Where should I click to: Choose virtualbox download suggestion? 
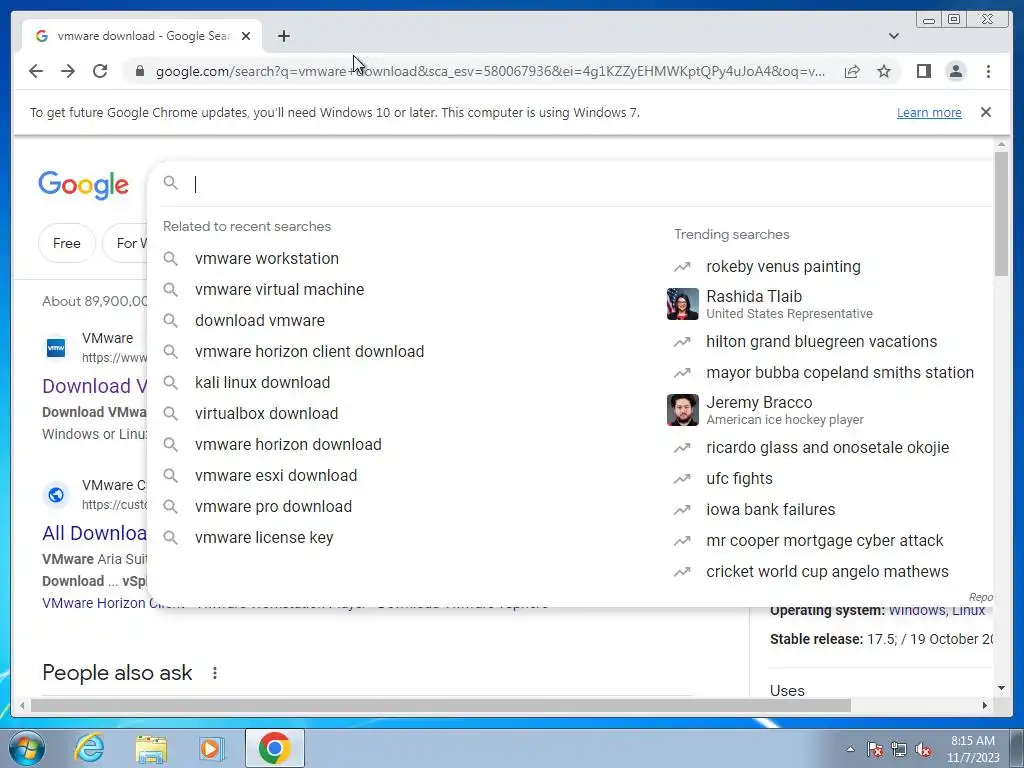point(266,413)
